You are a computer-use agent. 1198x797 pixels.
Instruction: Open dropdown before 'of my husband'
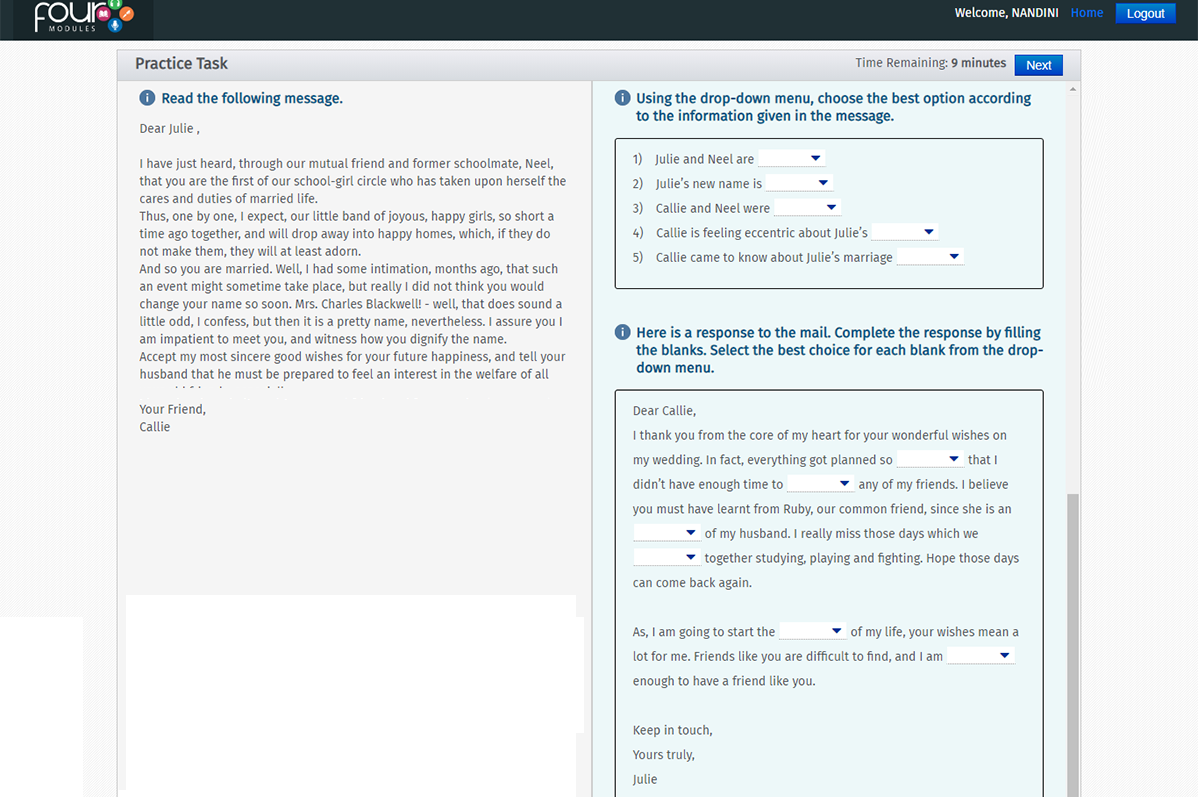(666, 532)
